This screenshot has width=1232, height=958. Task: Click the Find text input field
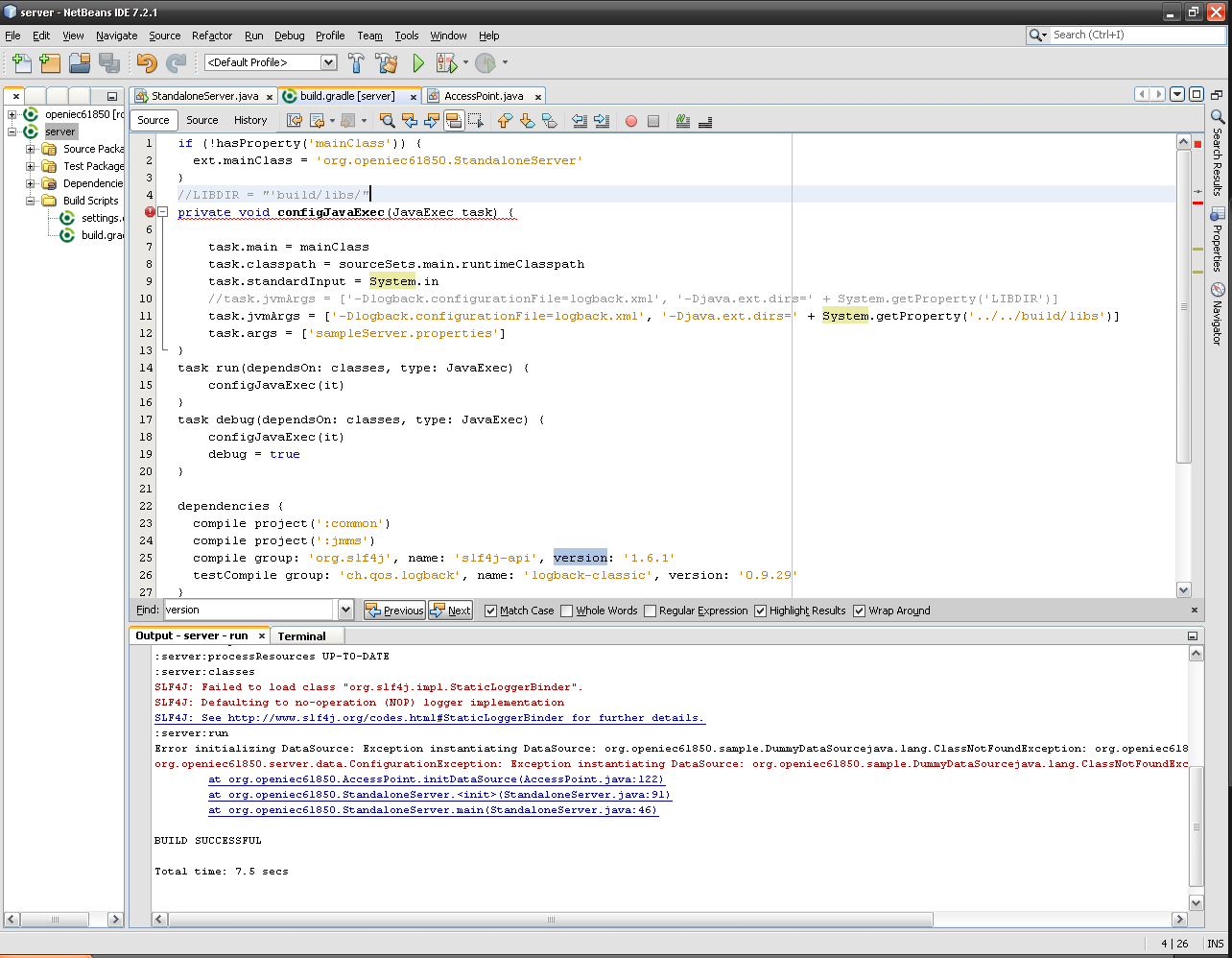[249, 610]
